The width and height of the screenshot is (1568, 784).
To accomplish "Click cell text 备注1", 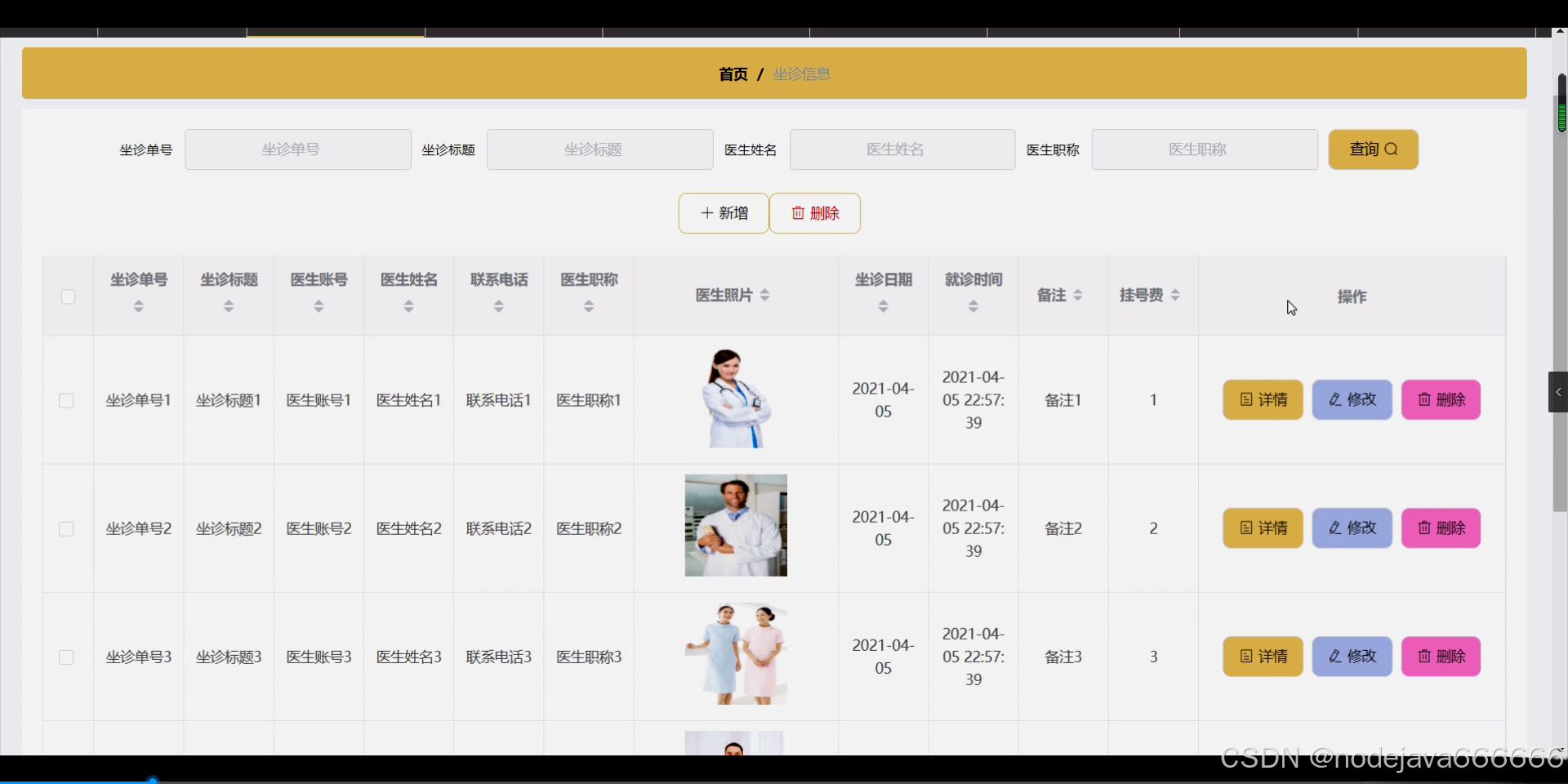I will pyautogui.click(x=1063, y=400).
